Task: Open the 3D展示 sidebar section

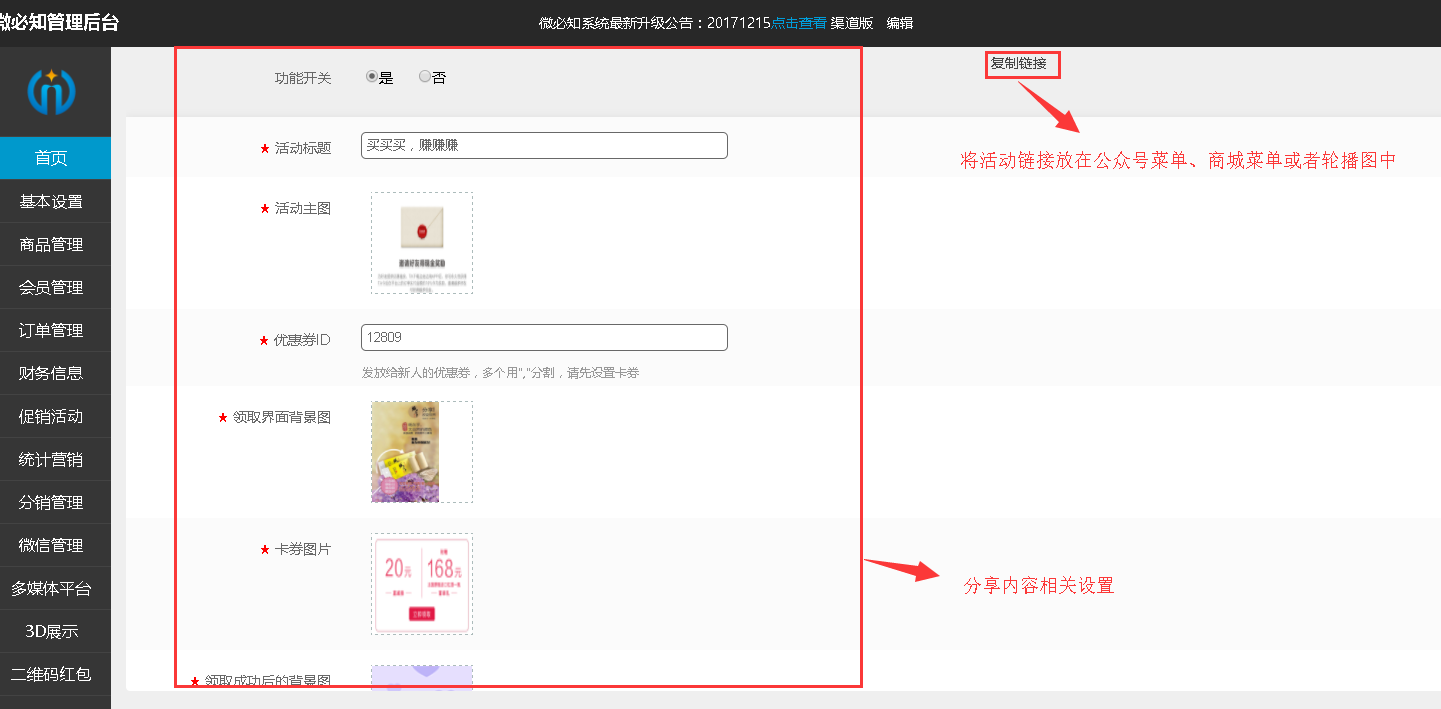Action: [55, 631]
